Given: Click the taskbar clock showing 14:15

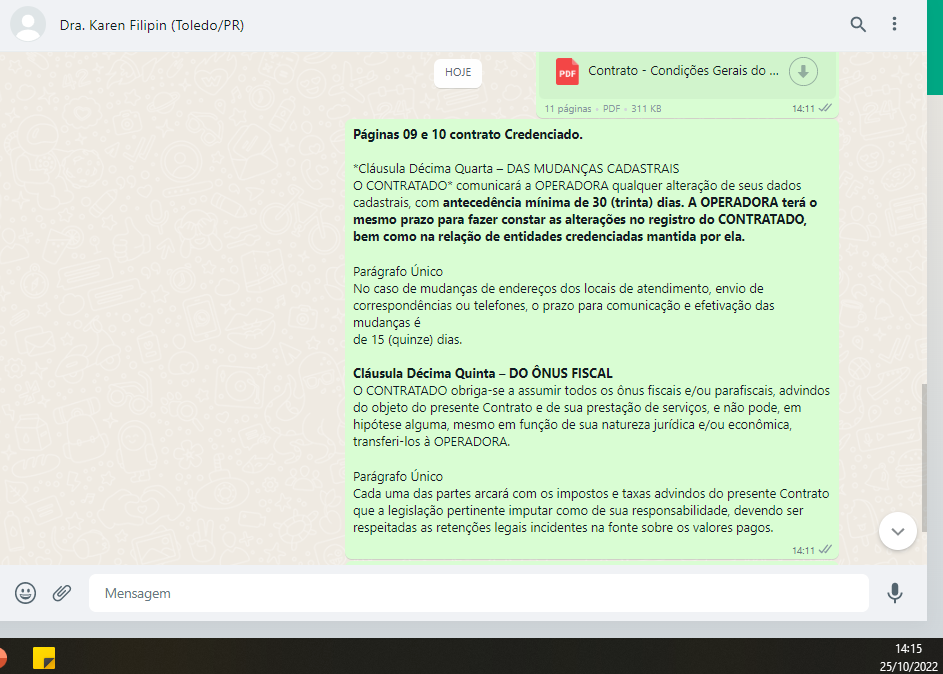Looking at the screenshot, I should click(908, 648).
